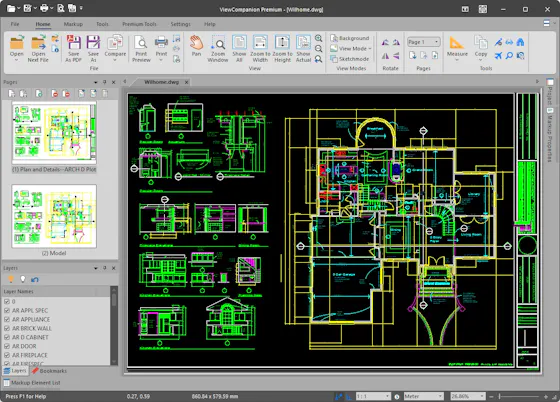Select the Model page thumbnail

[x=54, y=216]
